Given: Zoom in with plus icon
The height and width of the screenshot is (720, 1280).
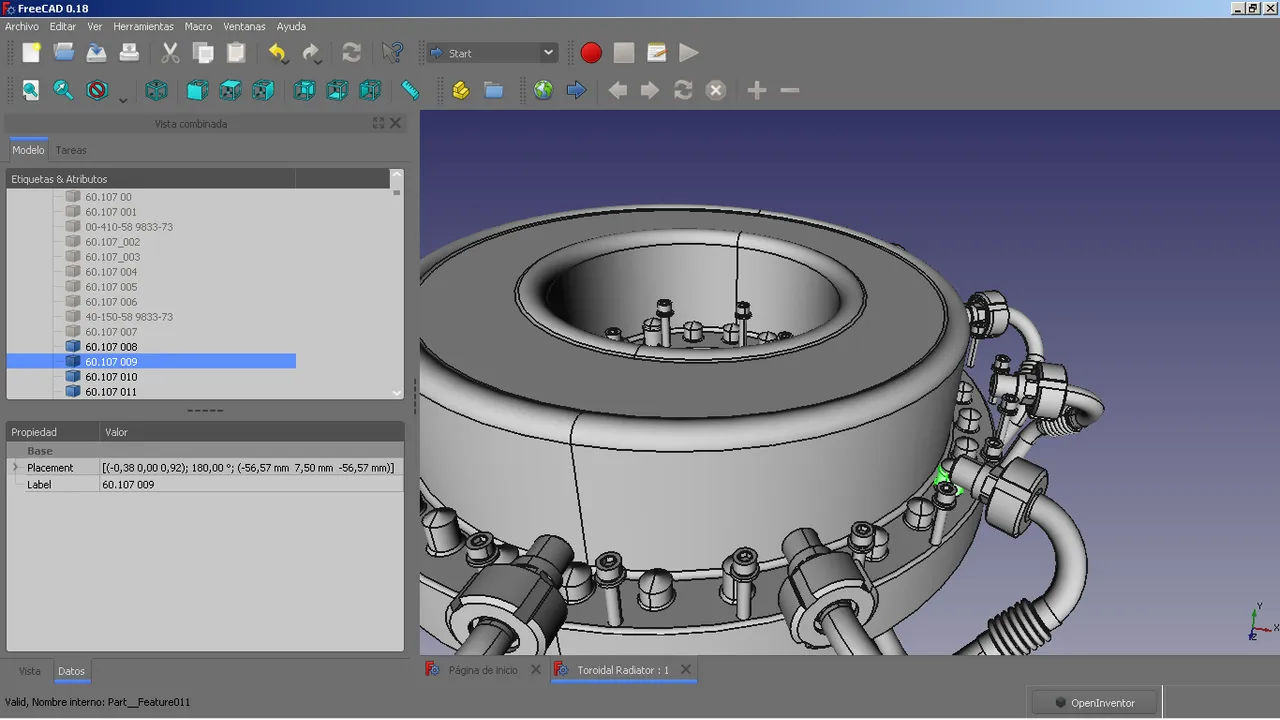Looking at the screenshot, I should 757,90.
